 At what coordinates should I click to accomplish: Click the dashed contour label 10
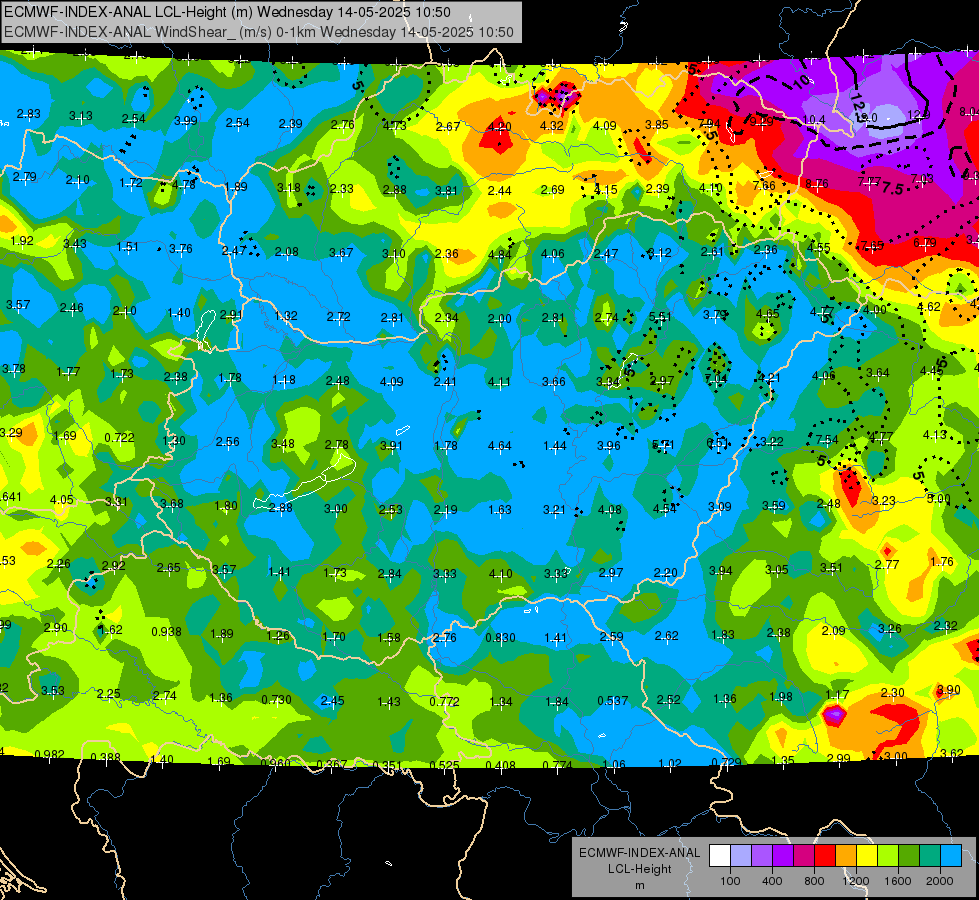coord(802,81)
